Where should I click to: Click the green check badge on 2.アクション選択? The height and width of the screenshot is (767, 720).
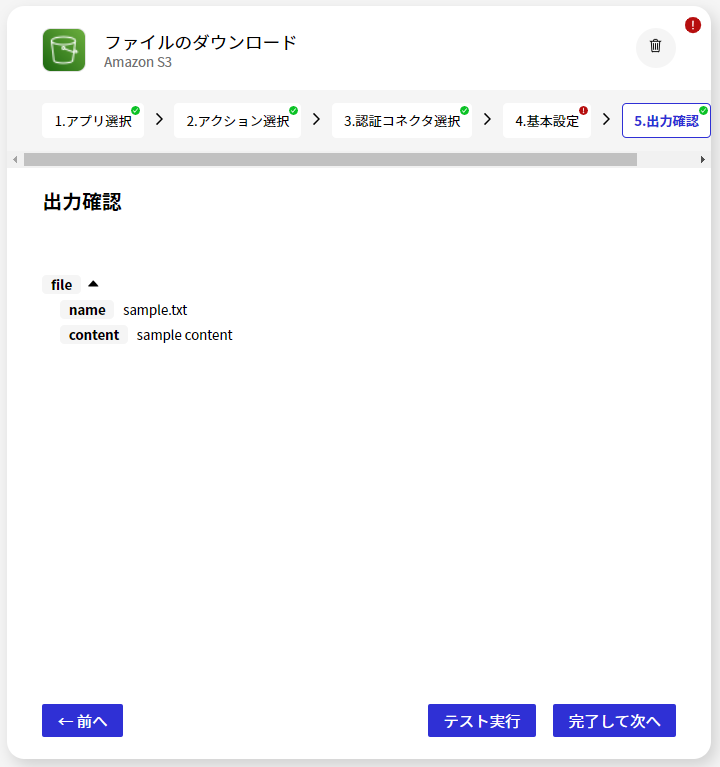click(x=293, y=111)
